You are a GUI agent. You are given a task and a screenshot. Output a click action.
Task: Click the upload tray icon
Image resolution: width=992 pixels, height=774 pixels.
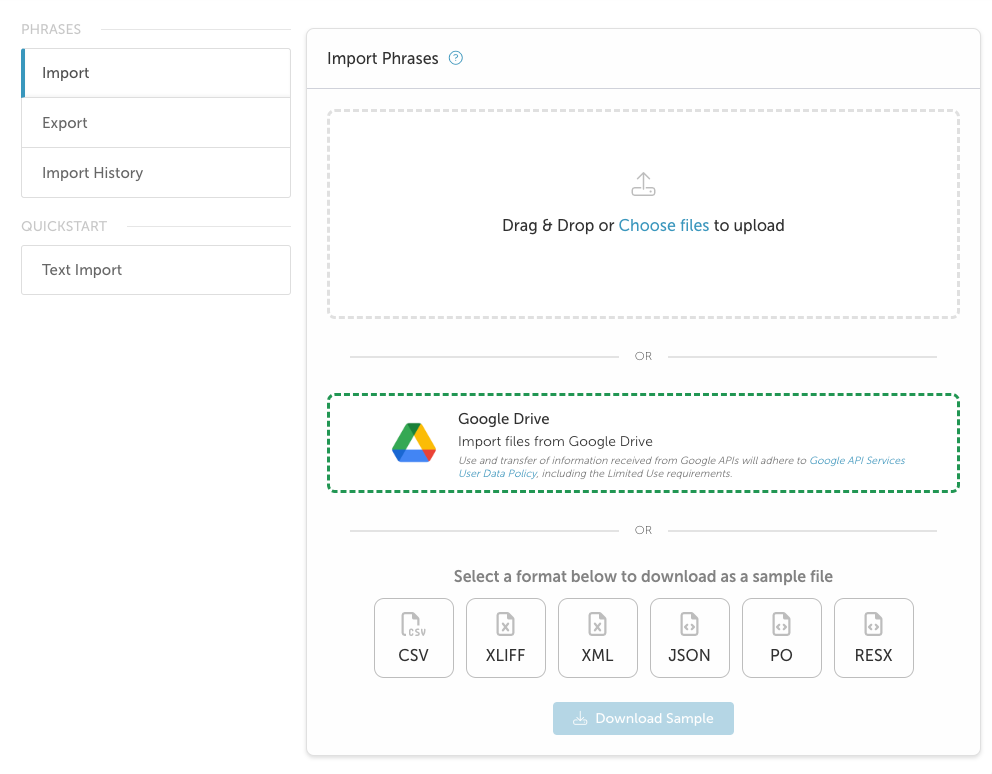point(643,184)
